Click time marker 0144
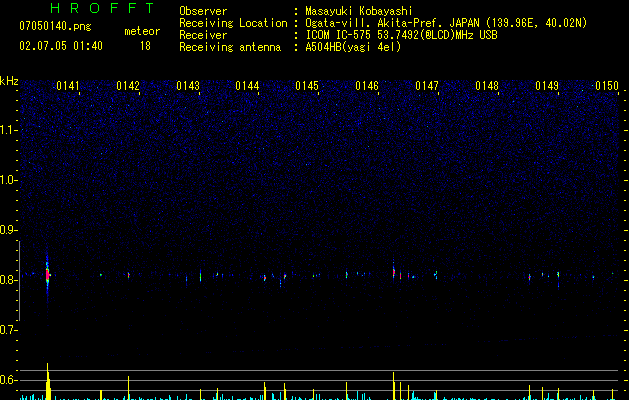629x400 pixels. click(247, 86)
